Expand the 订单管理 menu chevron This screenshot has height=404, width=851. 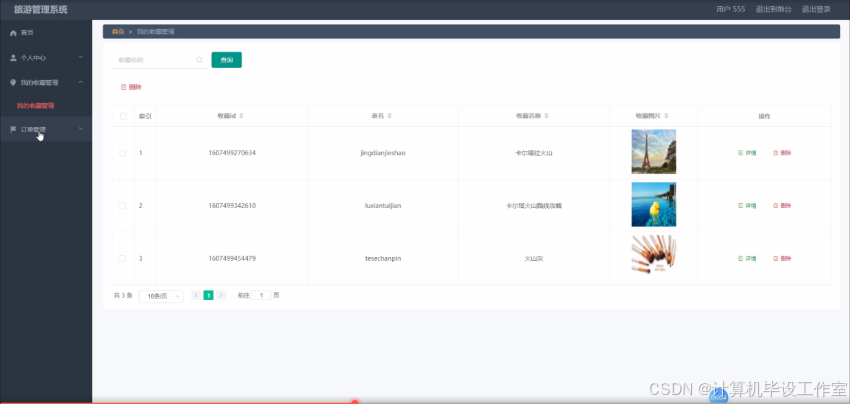point(80,129)
